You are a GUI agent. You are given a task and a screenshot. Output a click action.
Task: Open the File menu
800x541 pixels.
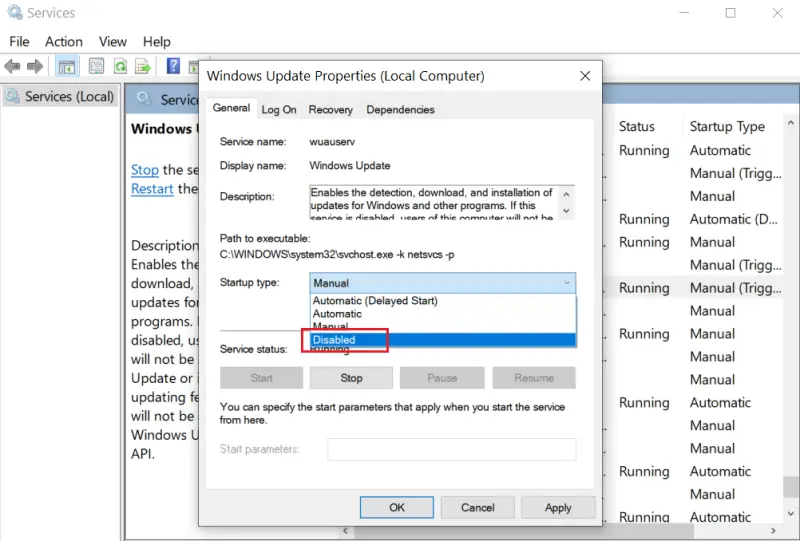click(19, 41)
